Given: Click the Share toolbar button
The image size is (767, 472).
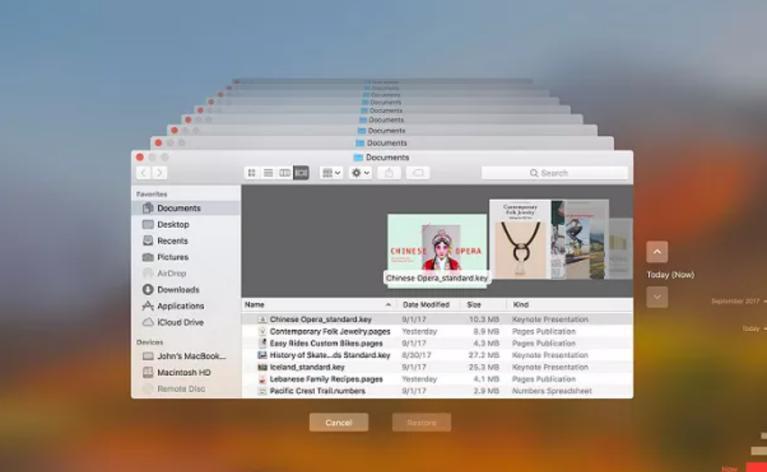Looking at the screenshot, I should [389, 173].
